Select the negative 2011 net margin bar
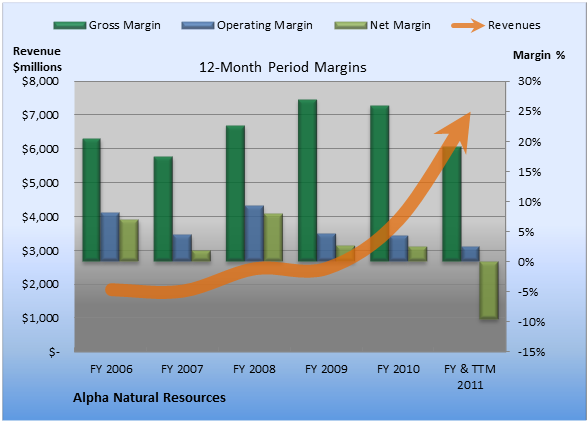588x422 pixels. [x=489, y=290]
